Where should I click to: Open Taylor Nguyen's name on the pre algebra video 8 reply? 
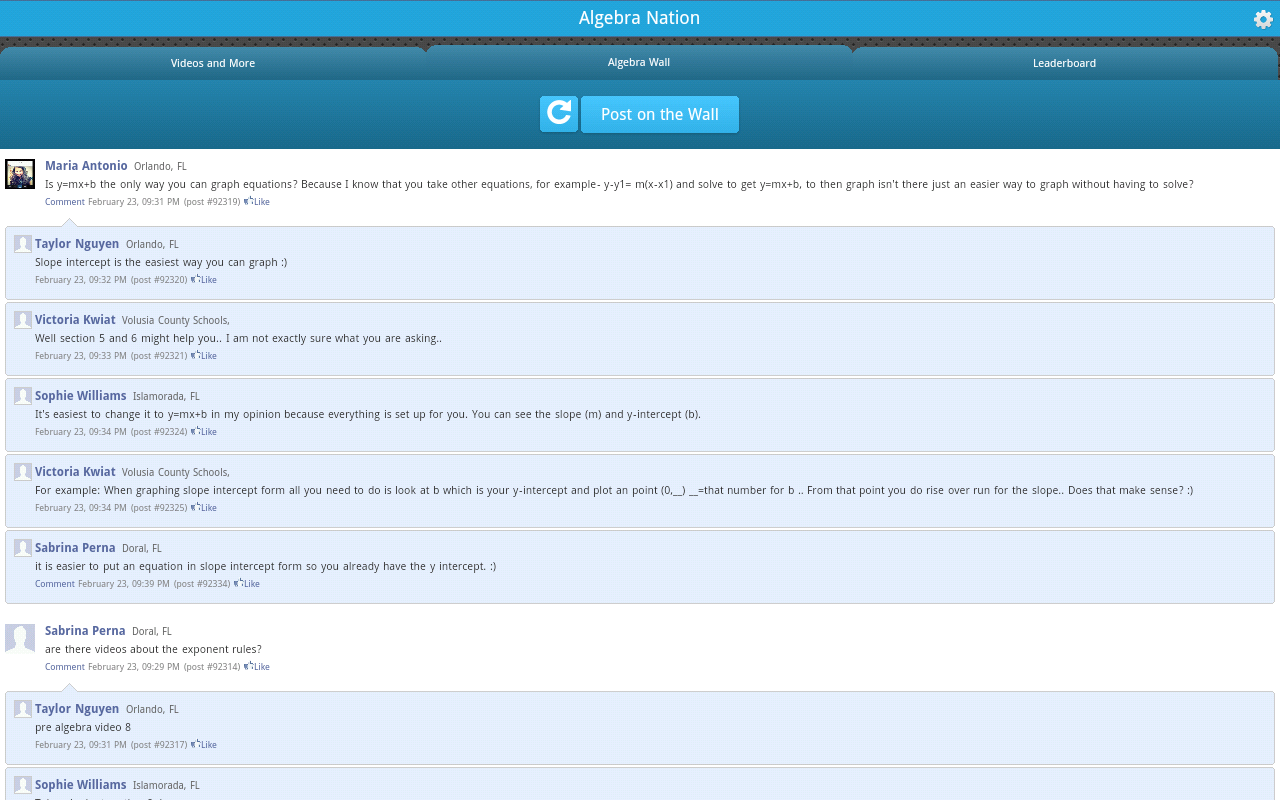(77, 709)
